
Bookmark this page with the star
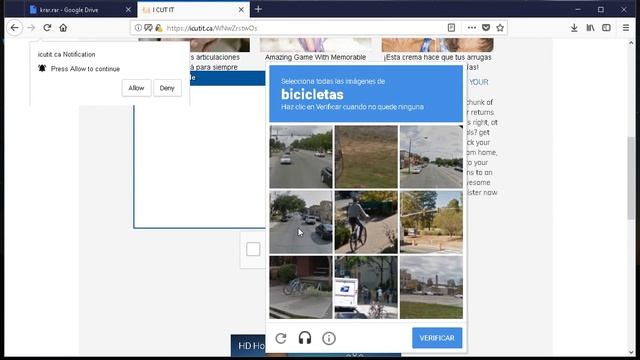click(500, 28)
